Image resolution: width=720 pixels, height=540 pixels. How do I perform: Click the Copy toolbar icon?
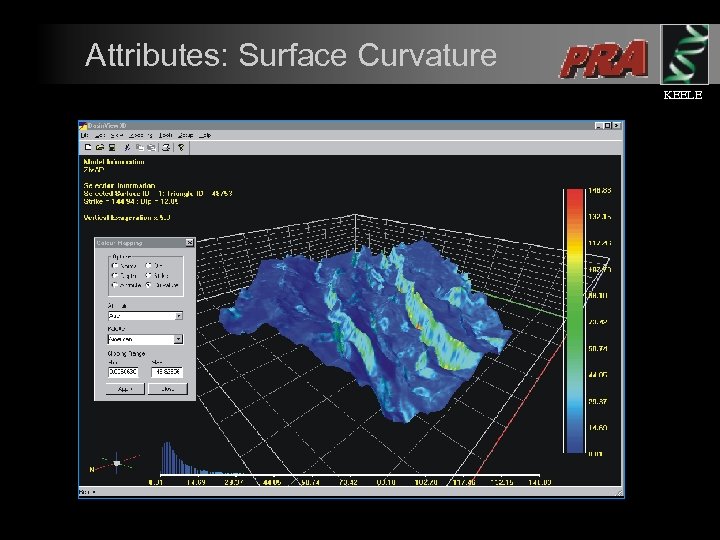pyautogui.click(x=140, y=147)
